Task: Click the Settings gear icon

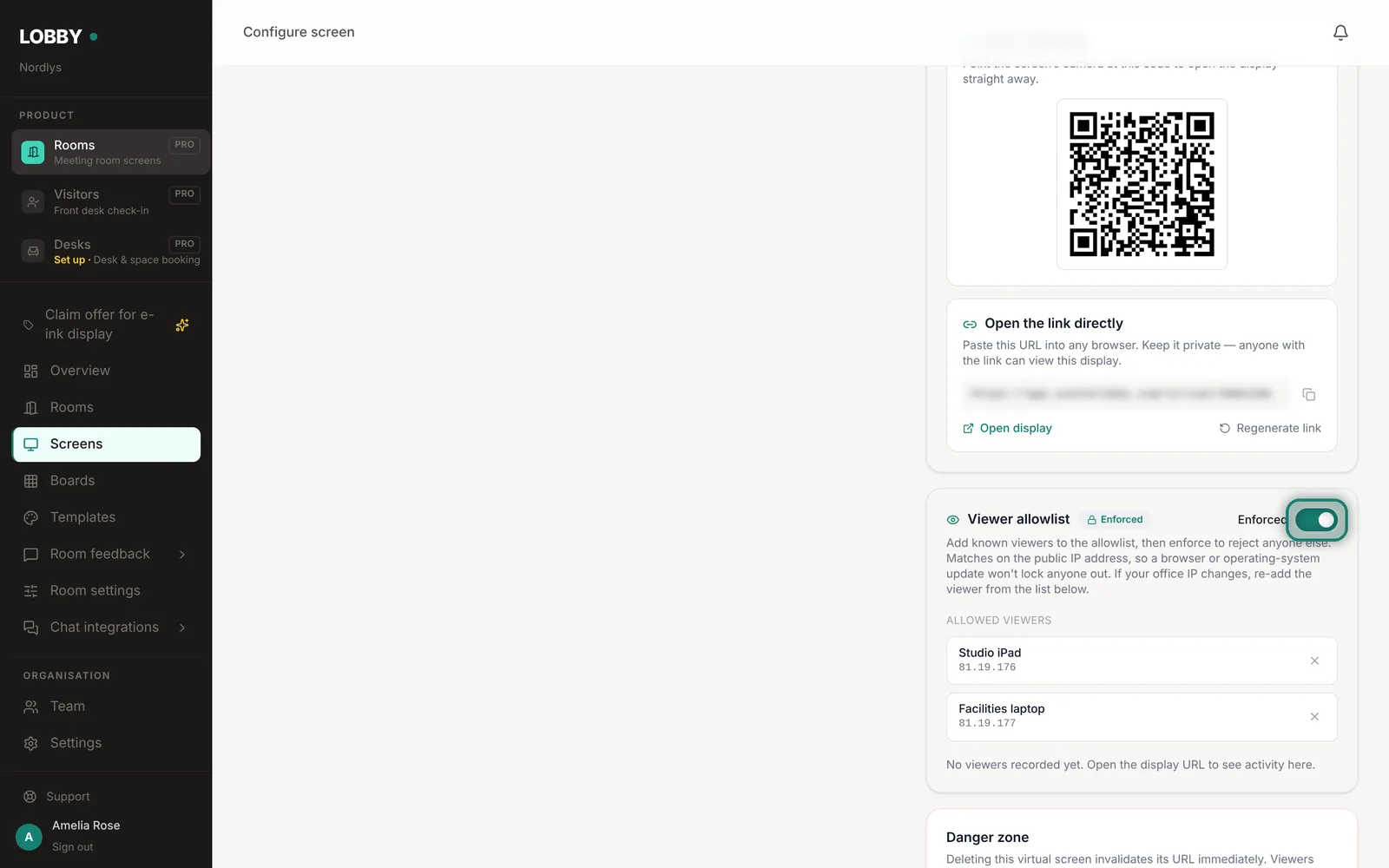Action: [x=31, y=743]
